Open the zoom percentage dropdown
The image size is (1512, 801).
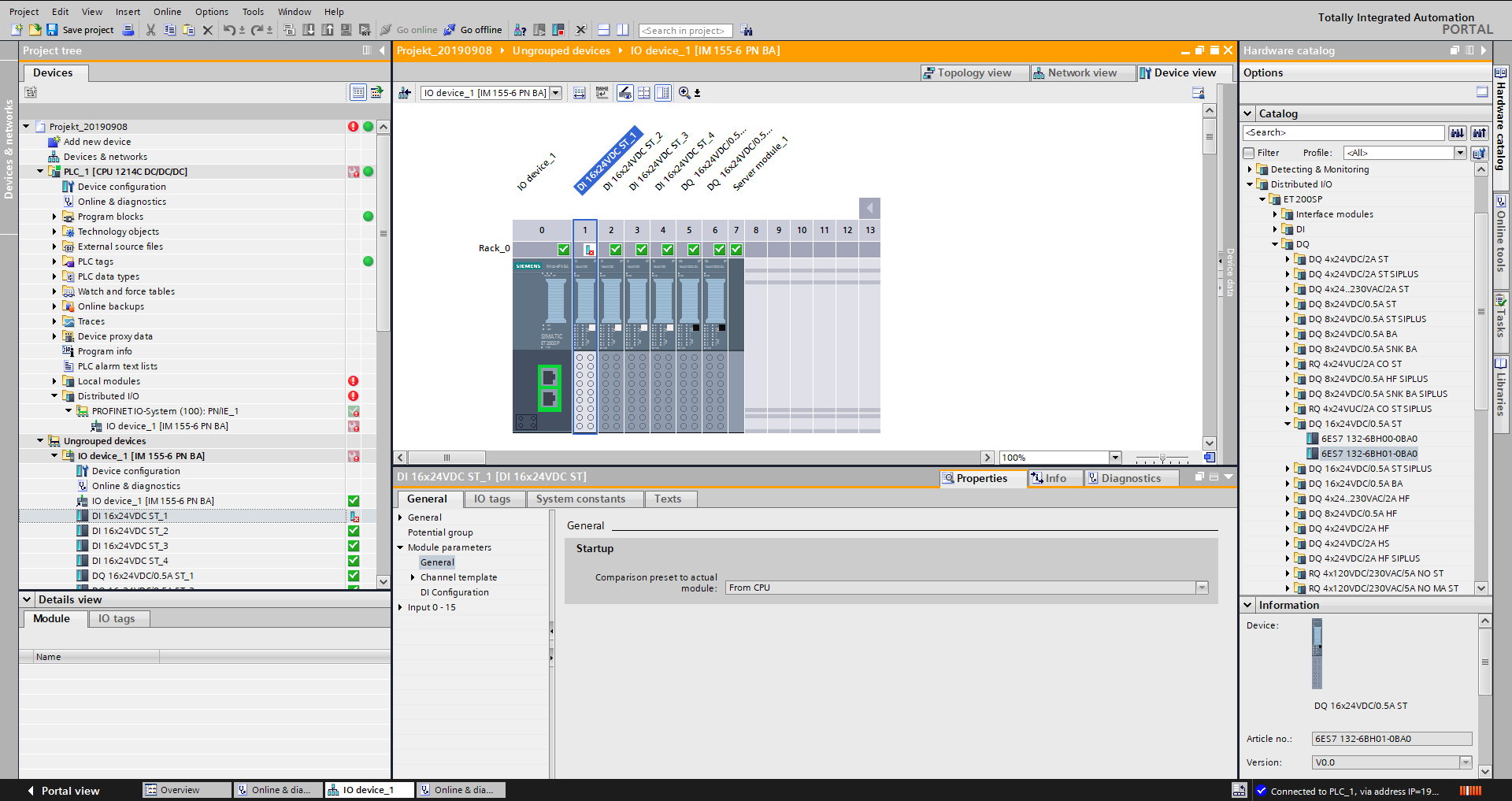click(1115, 458)
